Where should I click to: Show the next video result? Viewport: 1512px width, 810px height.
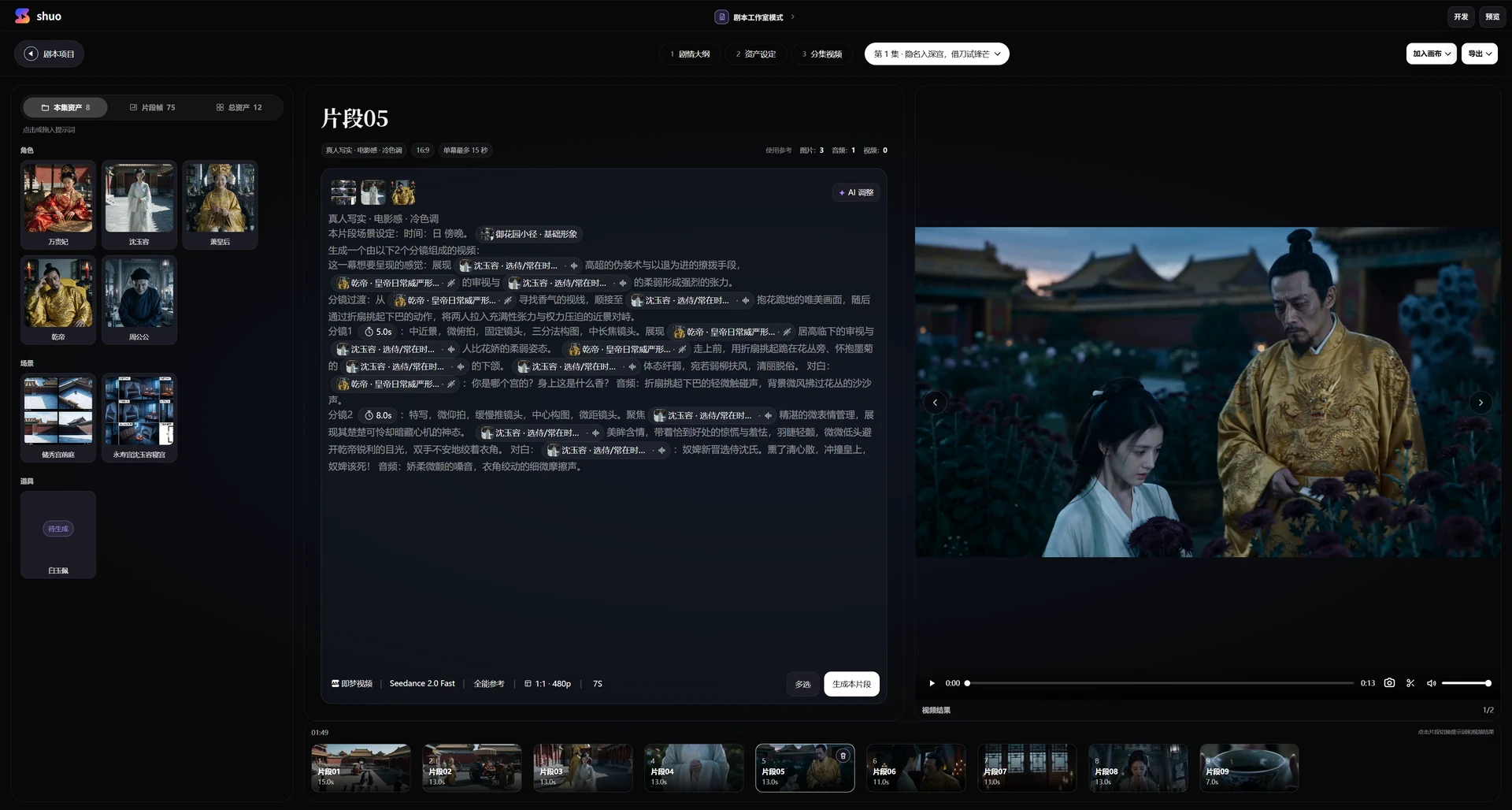pyautogui.click(x=1480, y=403)
